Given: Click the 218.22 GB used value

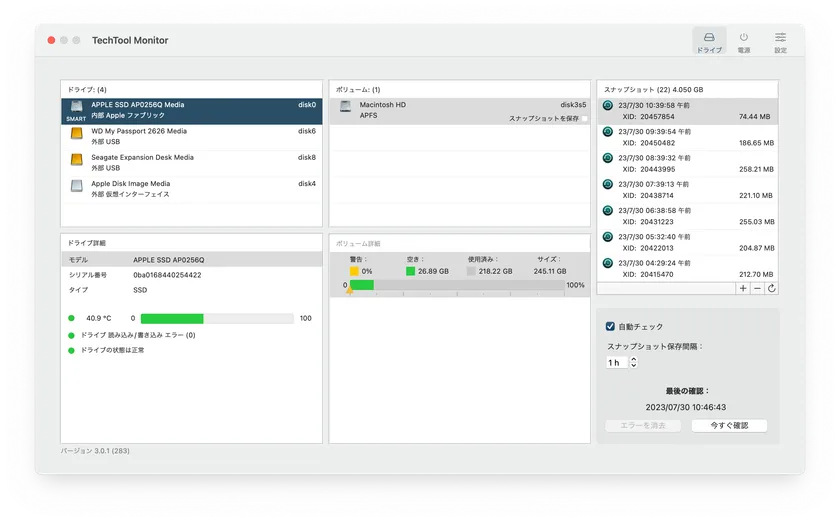Looking at the screenshot, I should 496,271.
